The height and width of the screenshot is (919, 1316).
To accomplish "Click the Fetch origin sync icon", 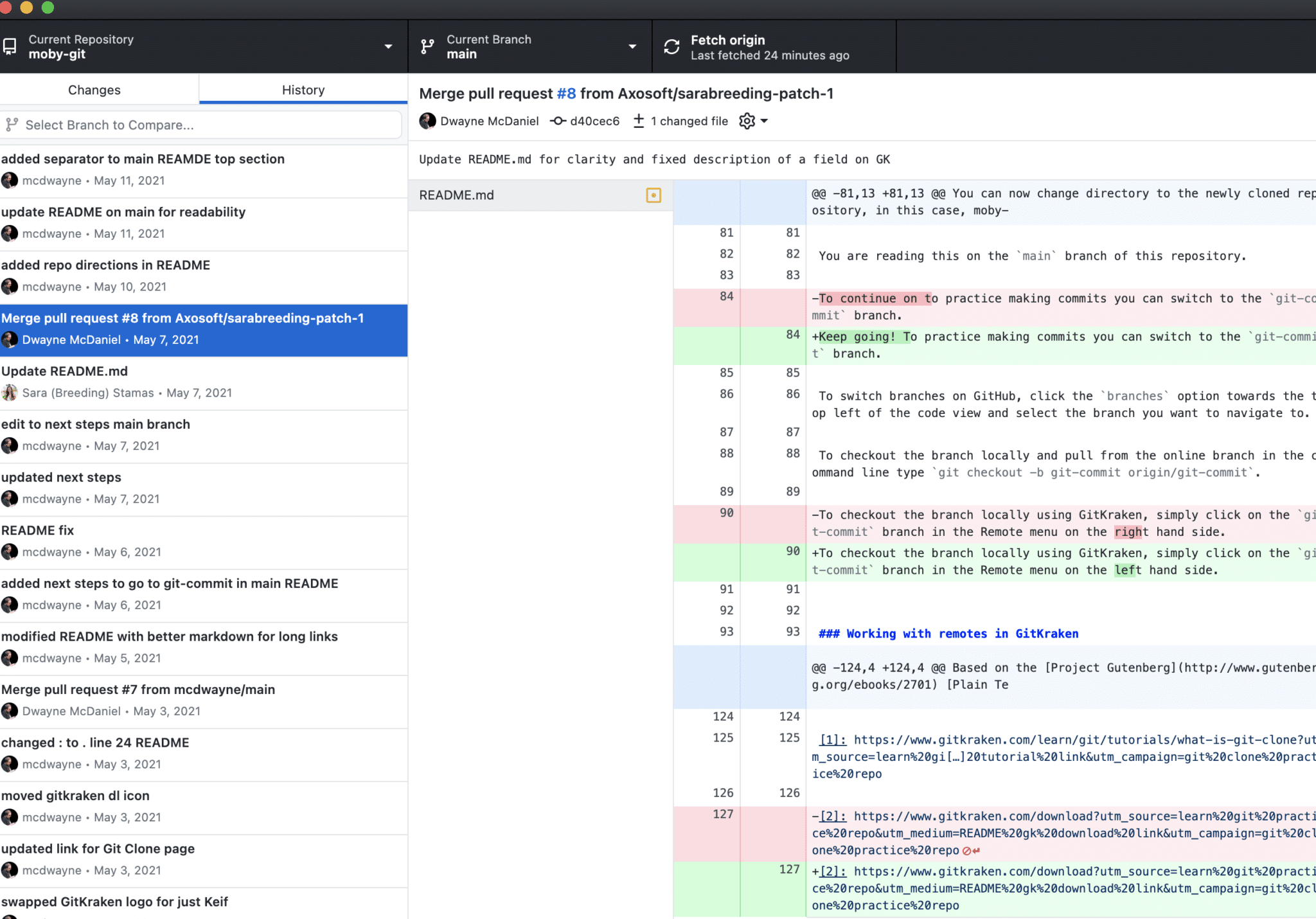I will 671,47.
